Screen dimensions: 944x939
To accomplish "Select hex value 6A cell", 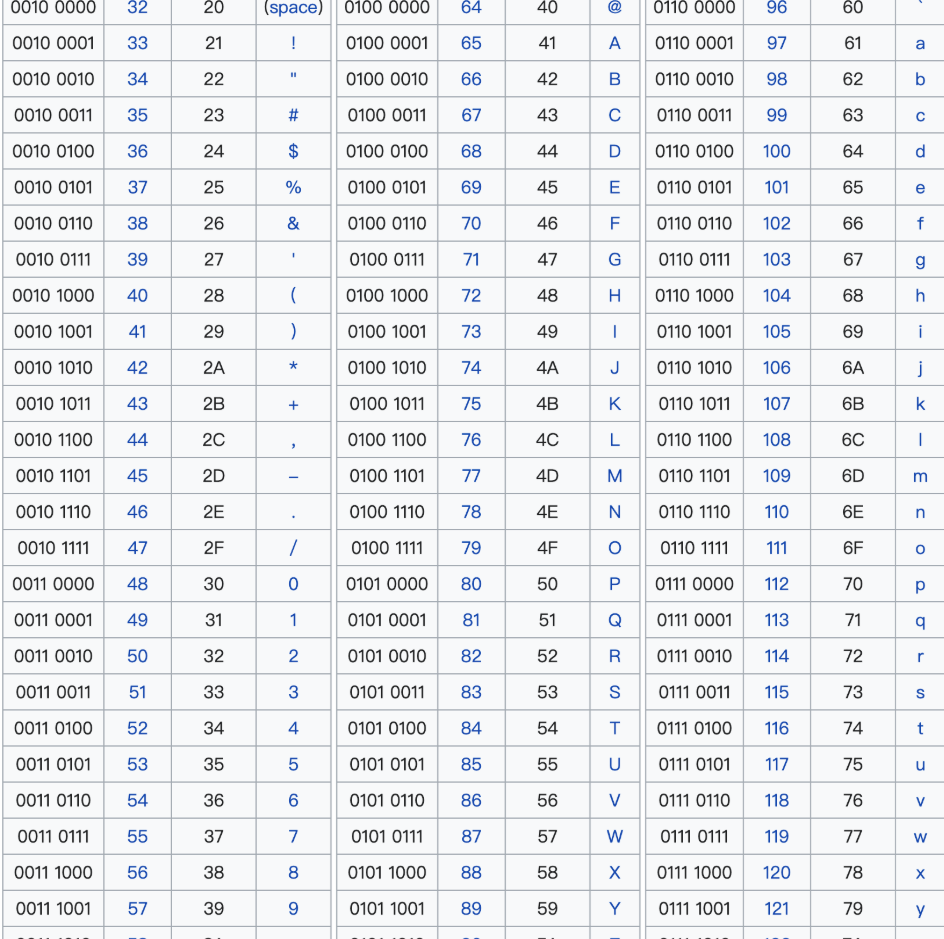I will click(x=853, y=368).
